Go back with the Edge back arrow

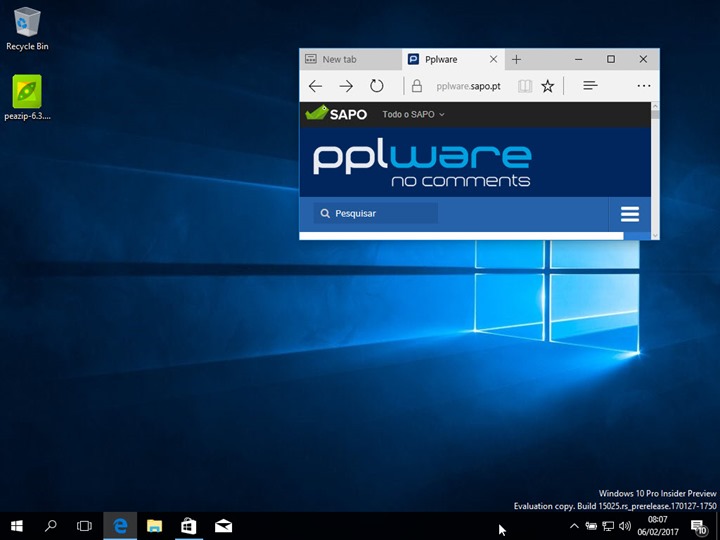point(315,86)
